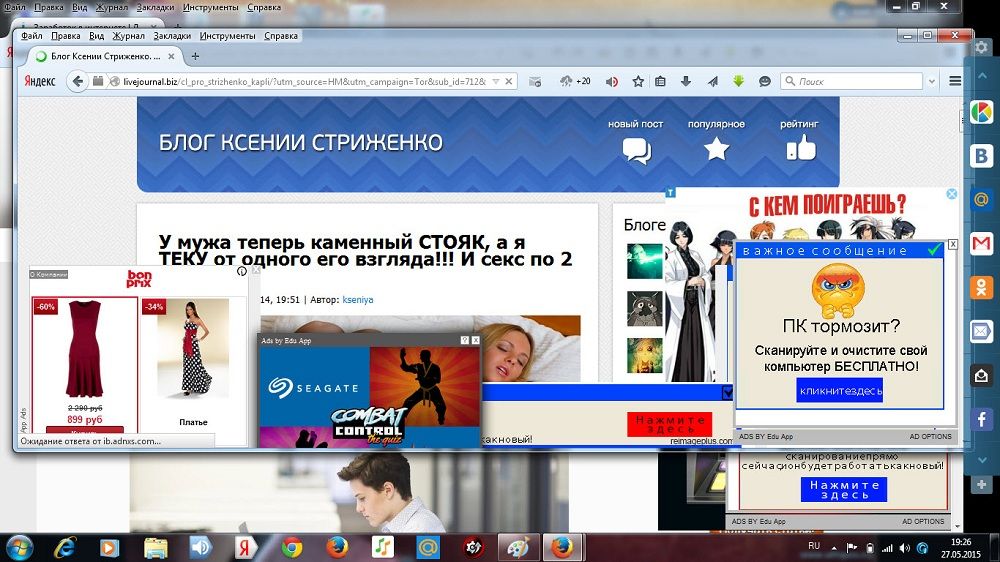This screenshot has height=562, width=1000.
Task: Click polka dot 'Платье' product image
Action: coord(193,348)
